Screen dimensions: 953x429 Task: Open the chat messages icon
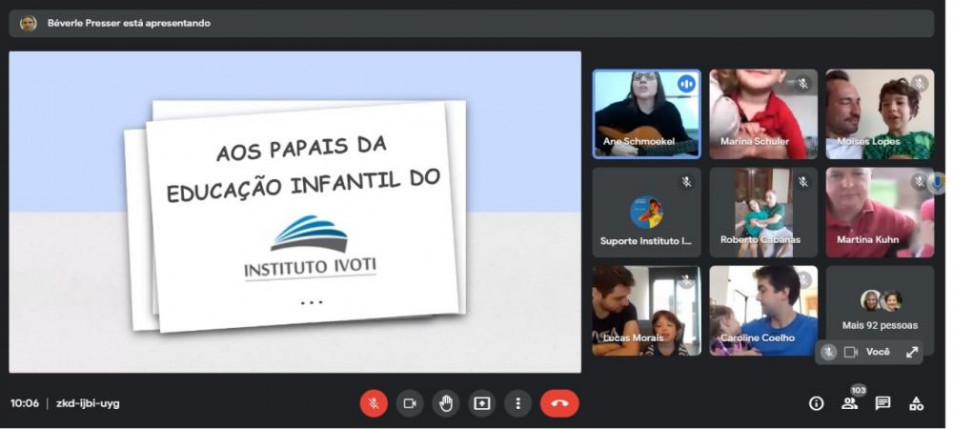coord(882,403)
